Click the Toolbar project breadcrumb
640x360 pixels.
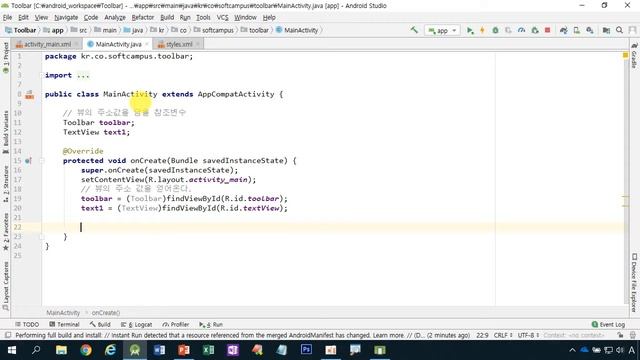[x=20, y=30]
